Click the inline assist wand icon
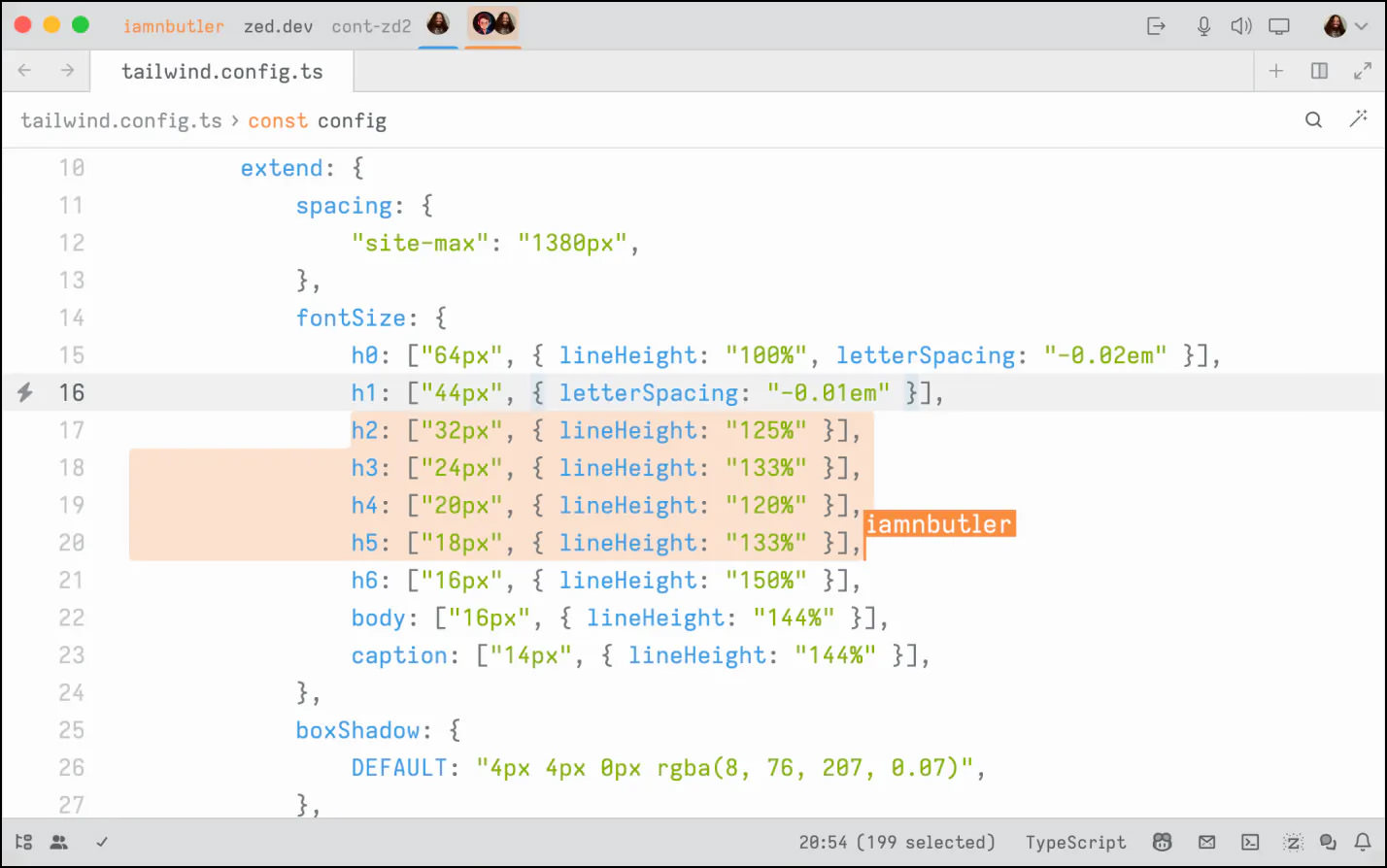1387x868 pixels. (x=1359, y=119)
